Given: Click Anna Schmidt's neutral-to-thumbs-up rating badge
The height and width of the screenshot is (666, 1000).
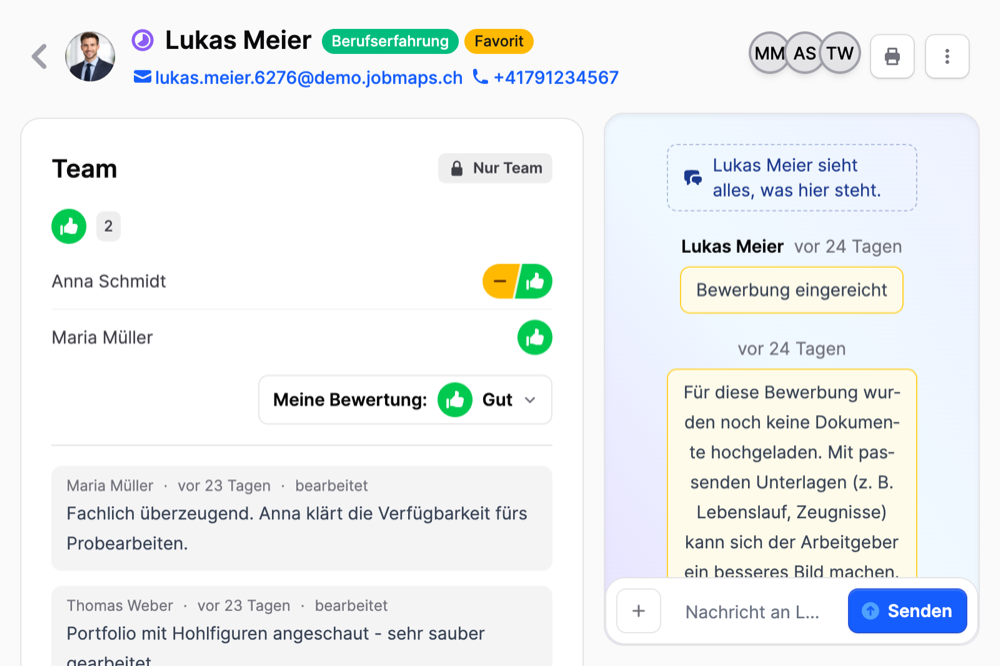Looking at the screenshot, I should (x=517, y=281).
